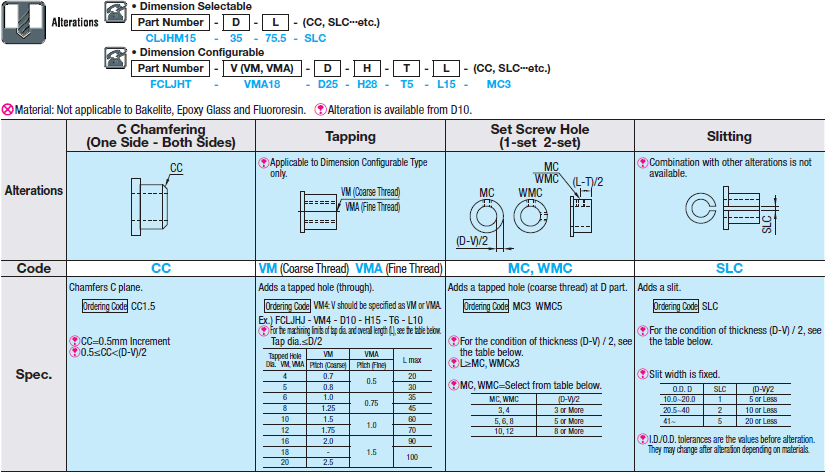Click the example value FCLJHT
825x472 pixels.
coord(170,84)
